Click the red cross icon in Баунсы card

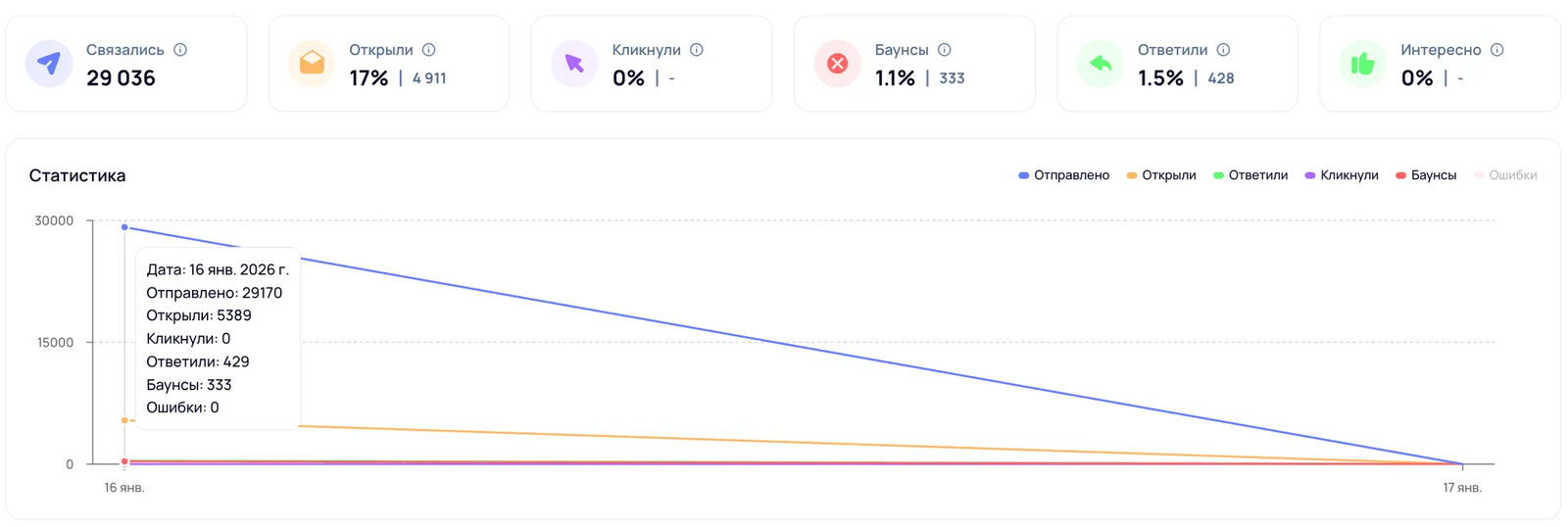pos(837,64)
